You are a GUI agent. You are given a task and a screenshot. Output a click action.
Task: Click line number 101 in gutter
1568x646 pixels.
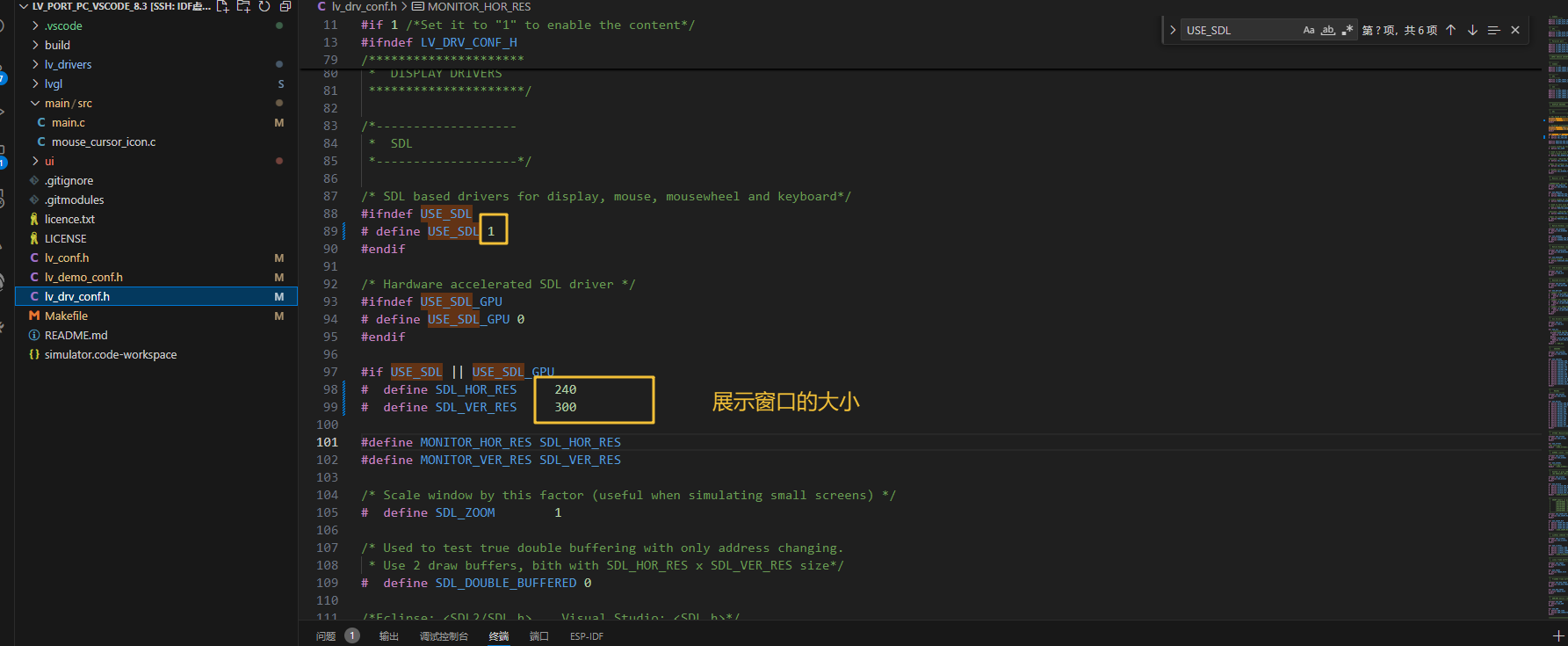coord(327,442)
